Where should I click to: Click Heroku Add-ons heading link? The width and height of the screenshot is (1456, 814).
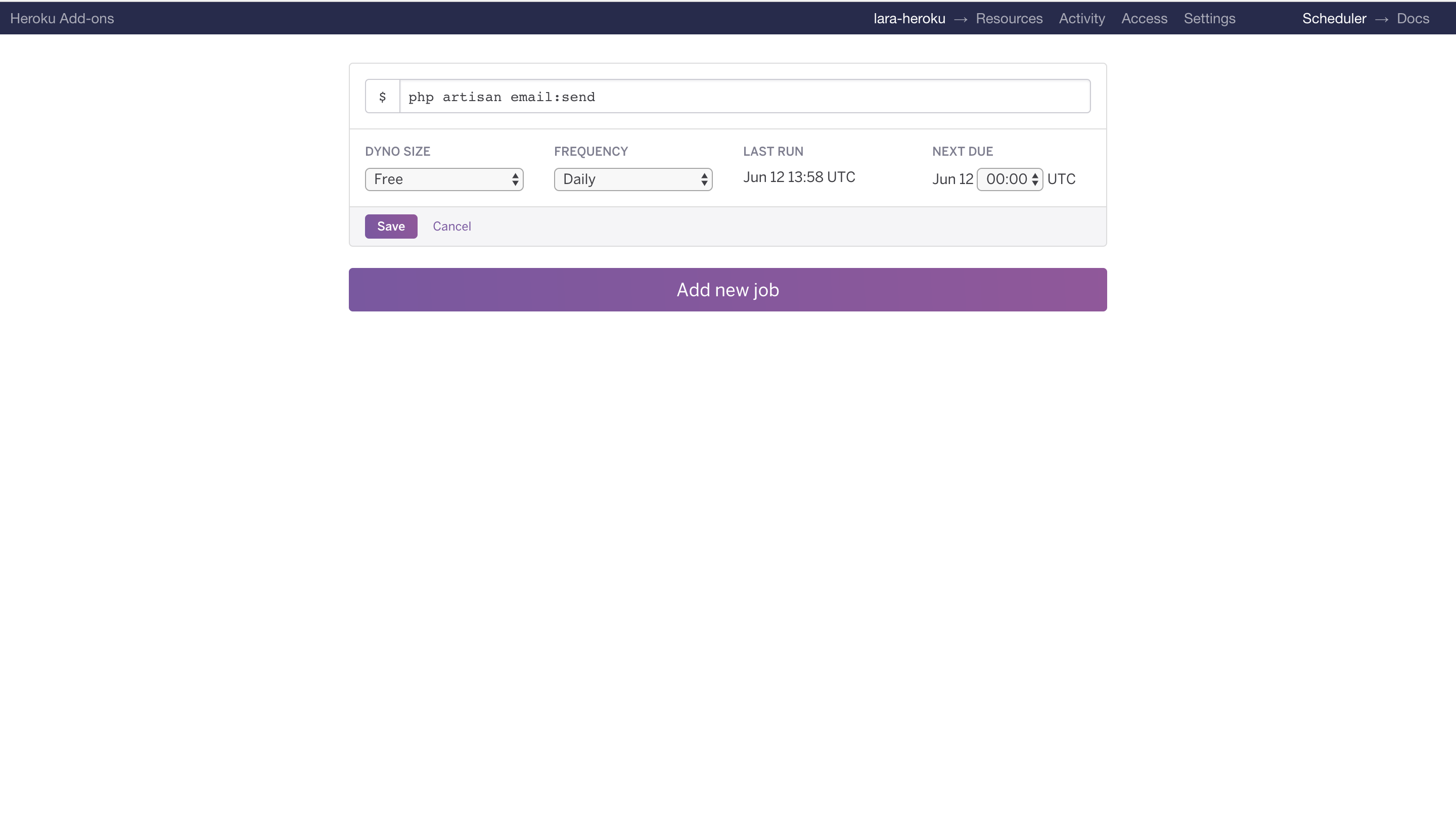(62, 19)
